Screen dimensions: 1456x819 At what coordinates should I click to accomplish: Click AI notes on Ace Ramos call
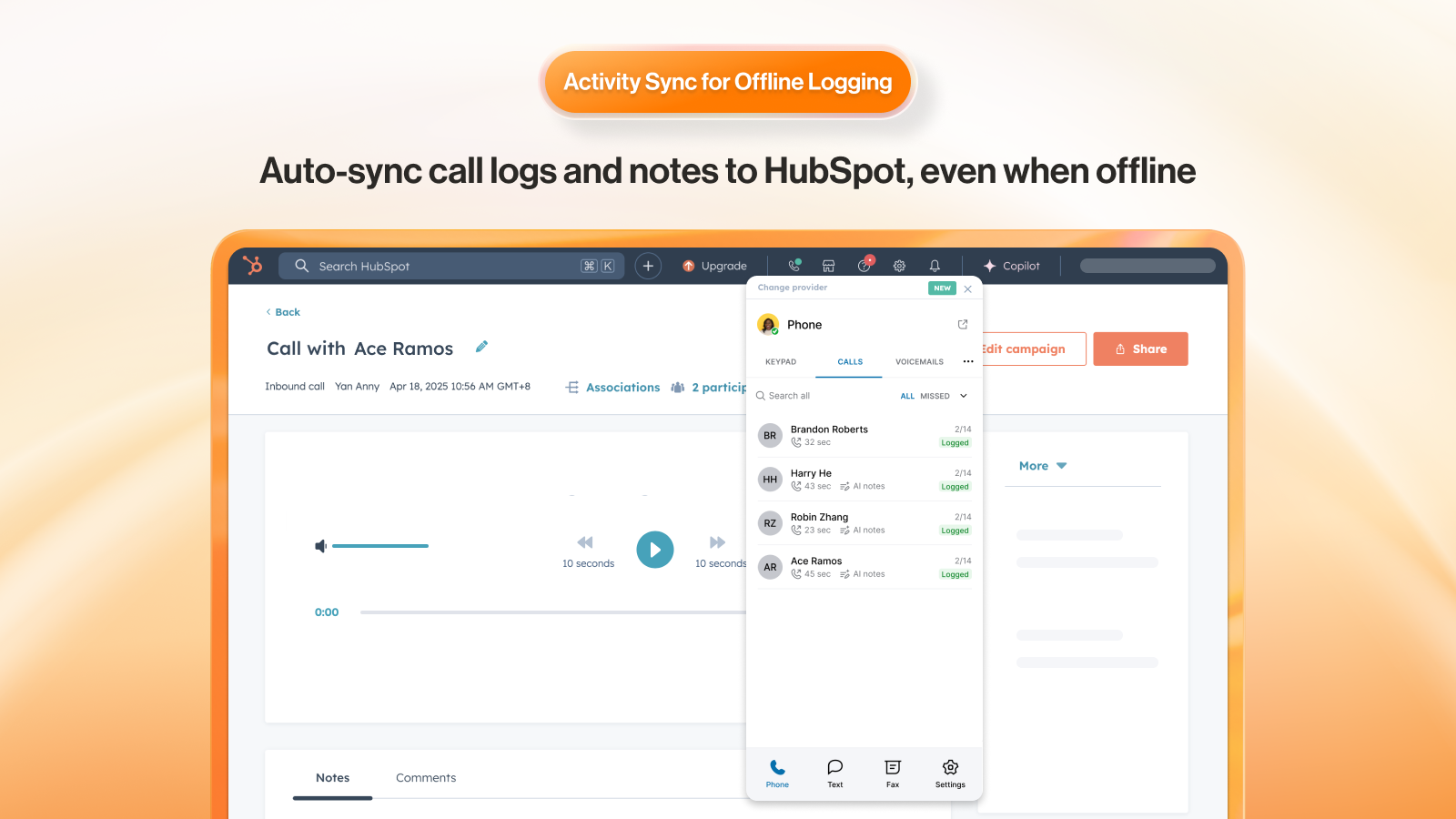click(x=863, y=574)
